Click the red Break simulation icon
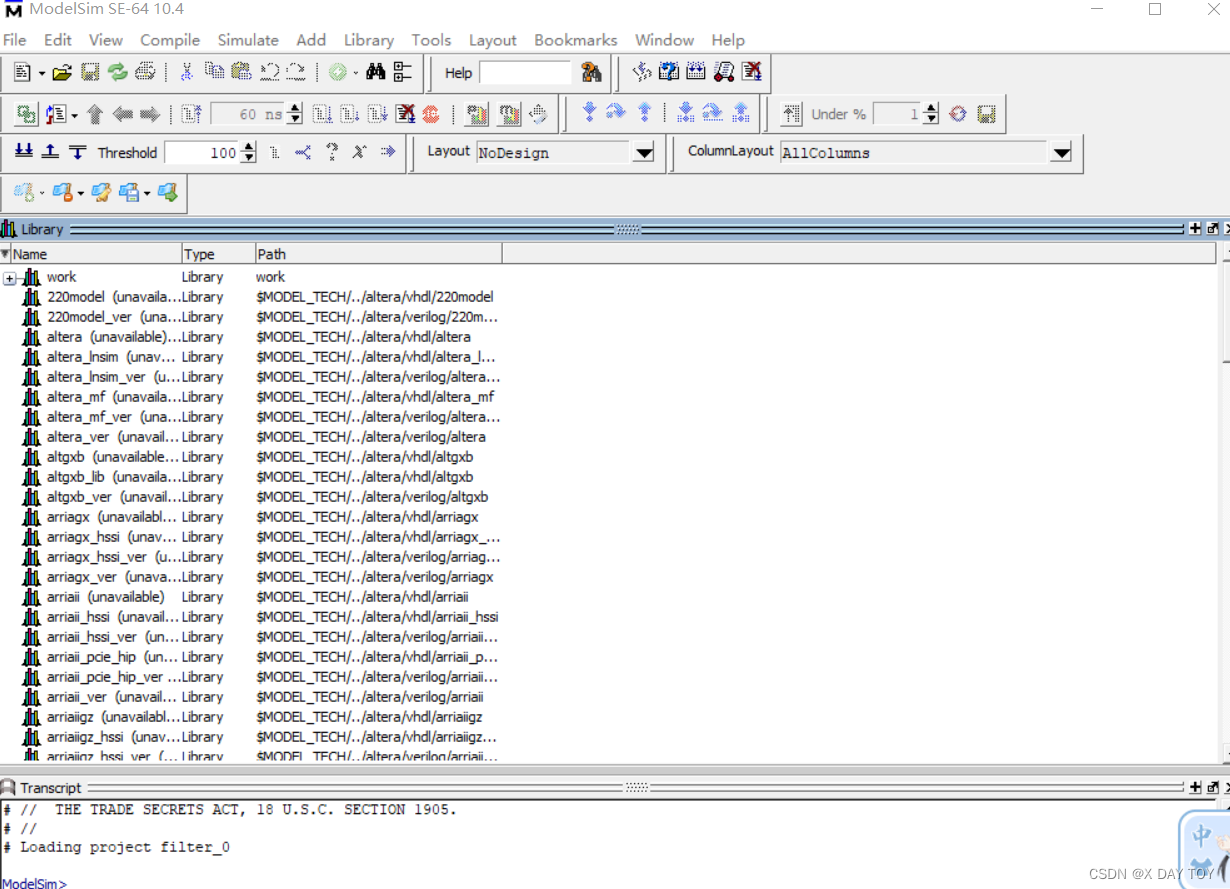 (x=430, y=113)
